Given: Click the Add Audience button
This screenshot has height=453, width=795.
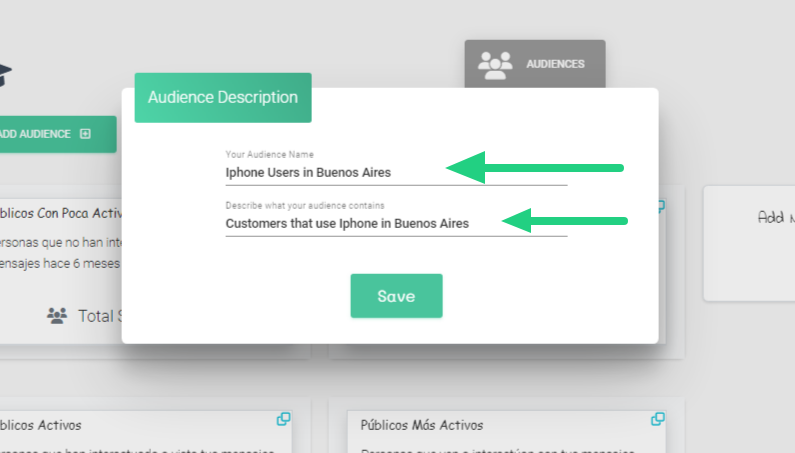Looking at the screenshot, I should [57, 134].
